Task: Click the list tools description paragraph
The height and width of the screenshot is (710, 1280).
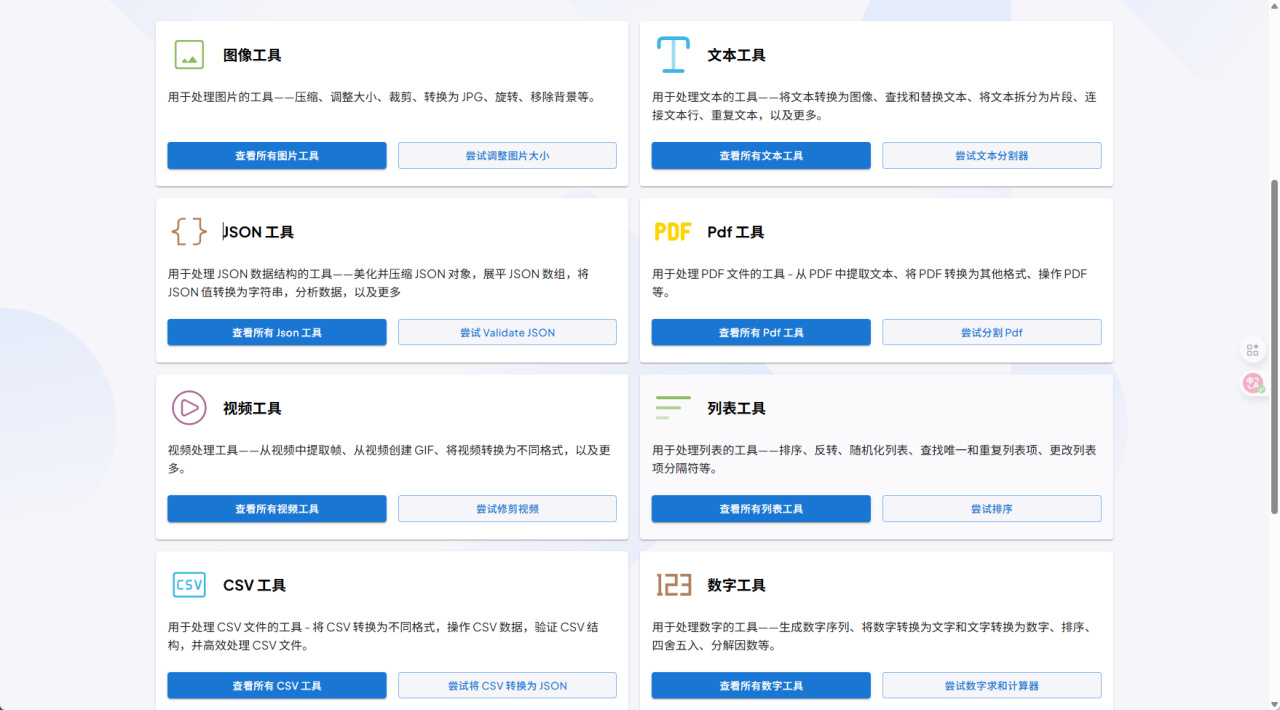Action: (874, 459)
